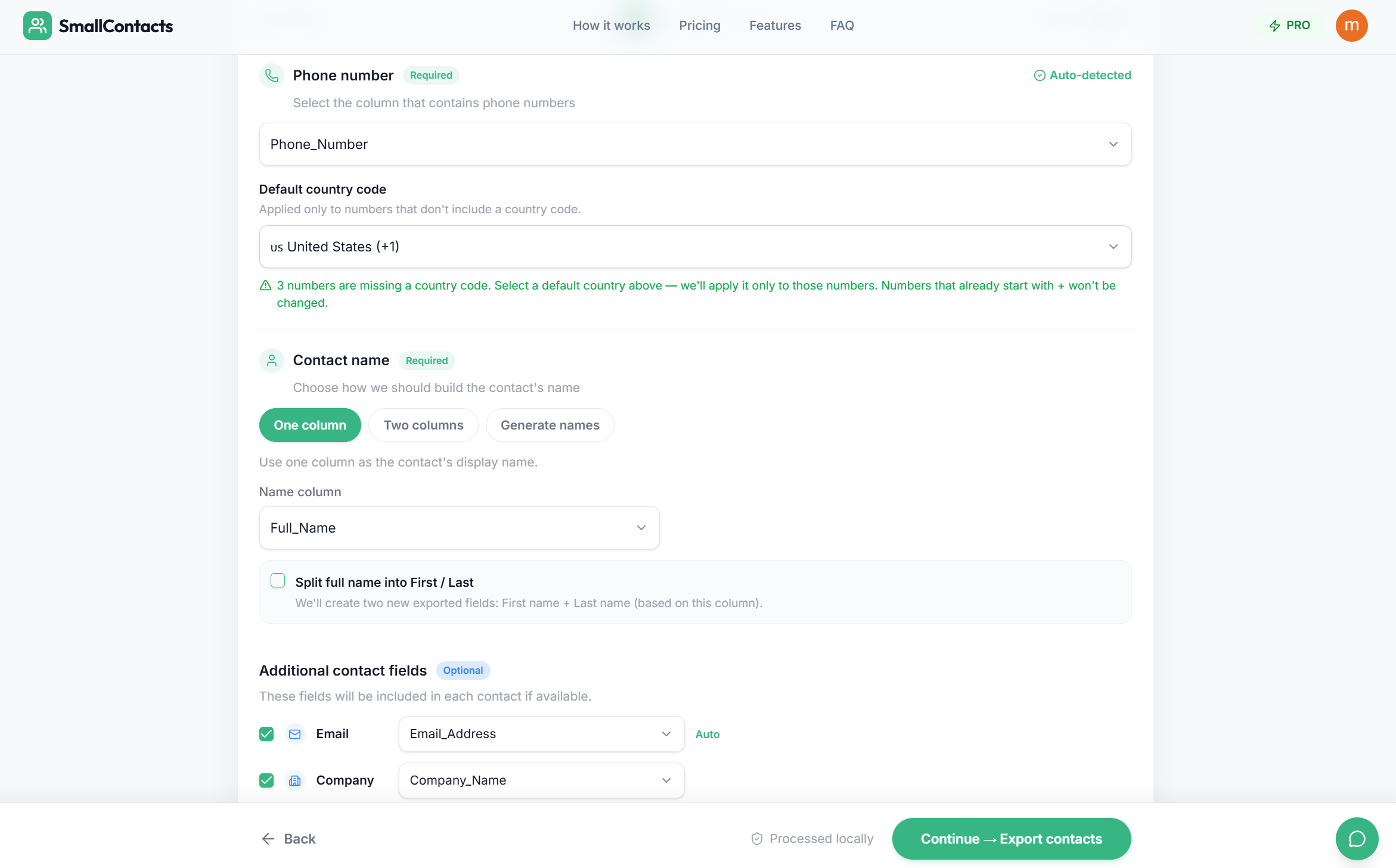Click the shield icon beside Processed locally
The image size is (1396, 868).
[756, 838]
